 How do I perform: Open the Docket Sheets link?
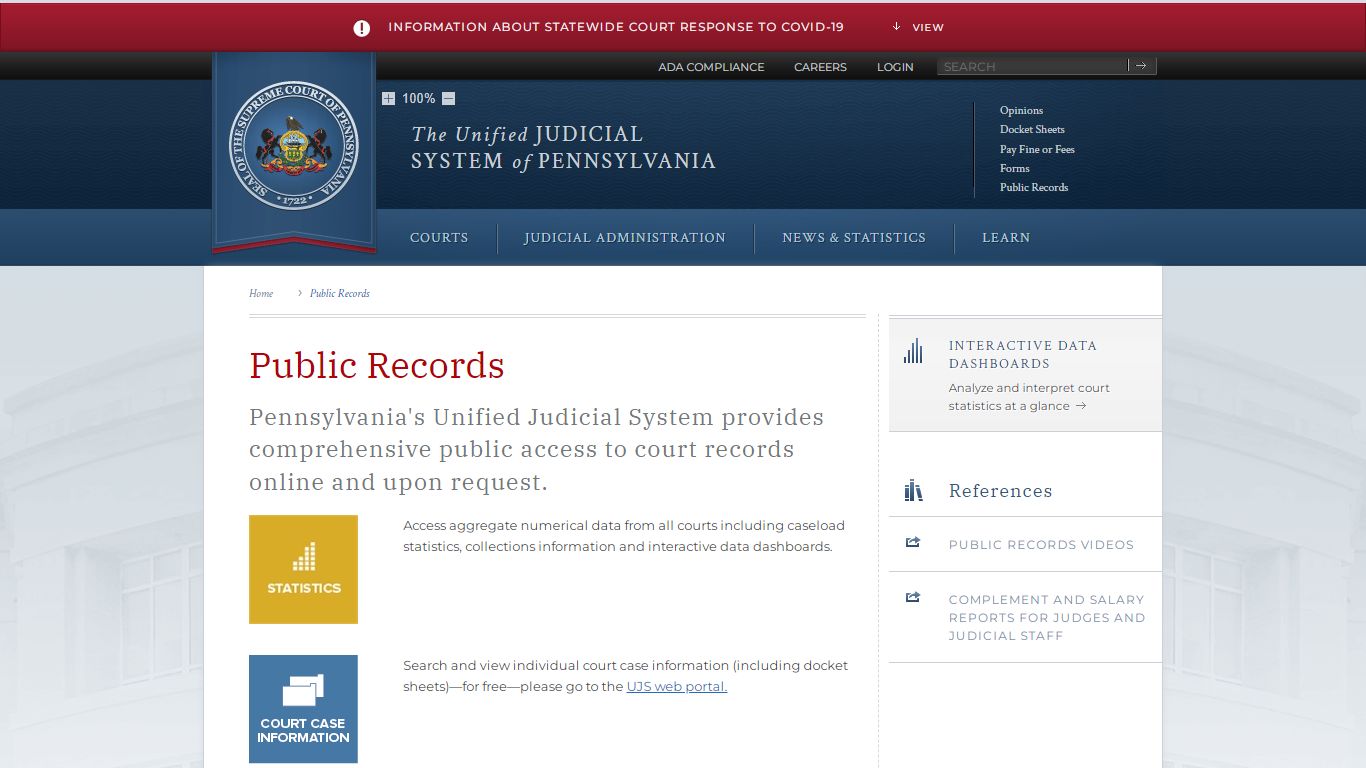[1033, 129]
